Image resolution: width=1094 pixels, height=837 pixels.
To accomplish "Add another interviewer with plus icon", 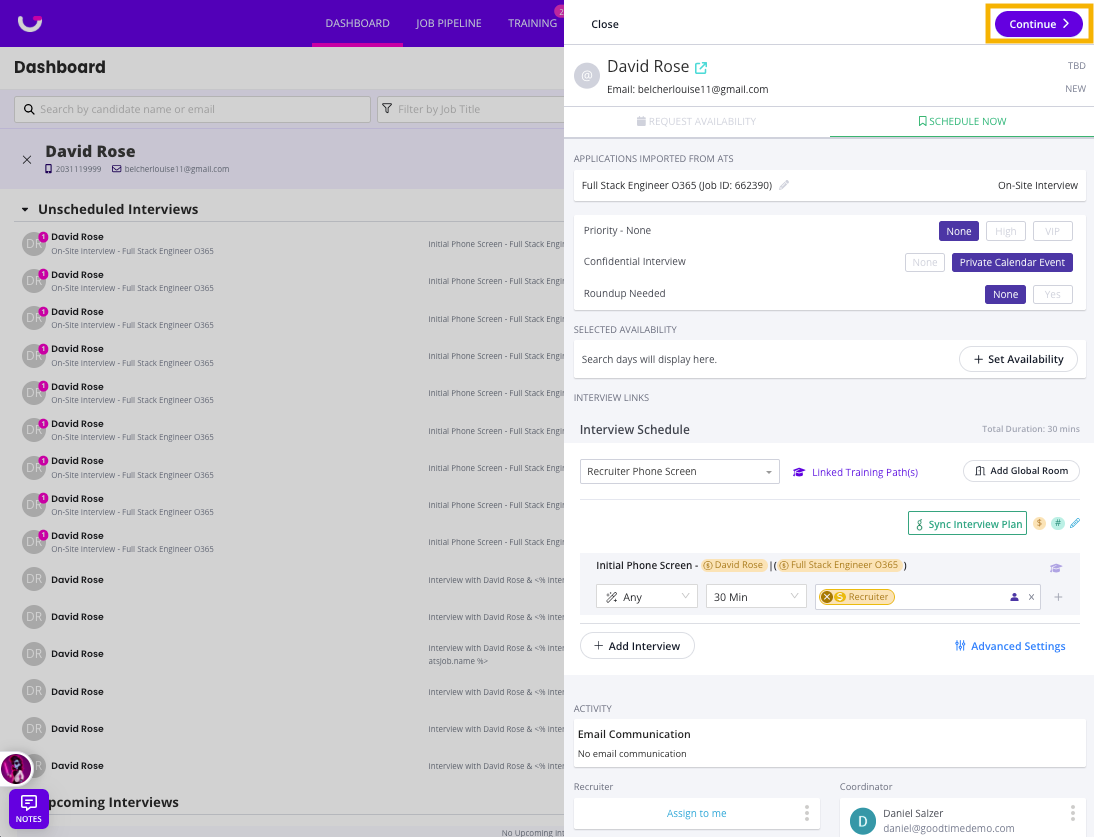I will tap(1058, 597).
